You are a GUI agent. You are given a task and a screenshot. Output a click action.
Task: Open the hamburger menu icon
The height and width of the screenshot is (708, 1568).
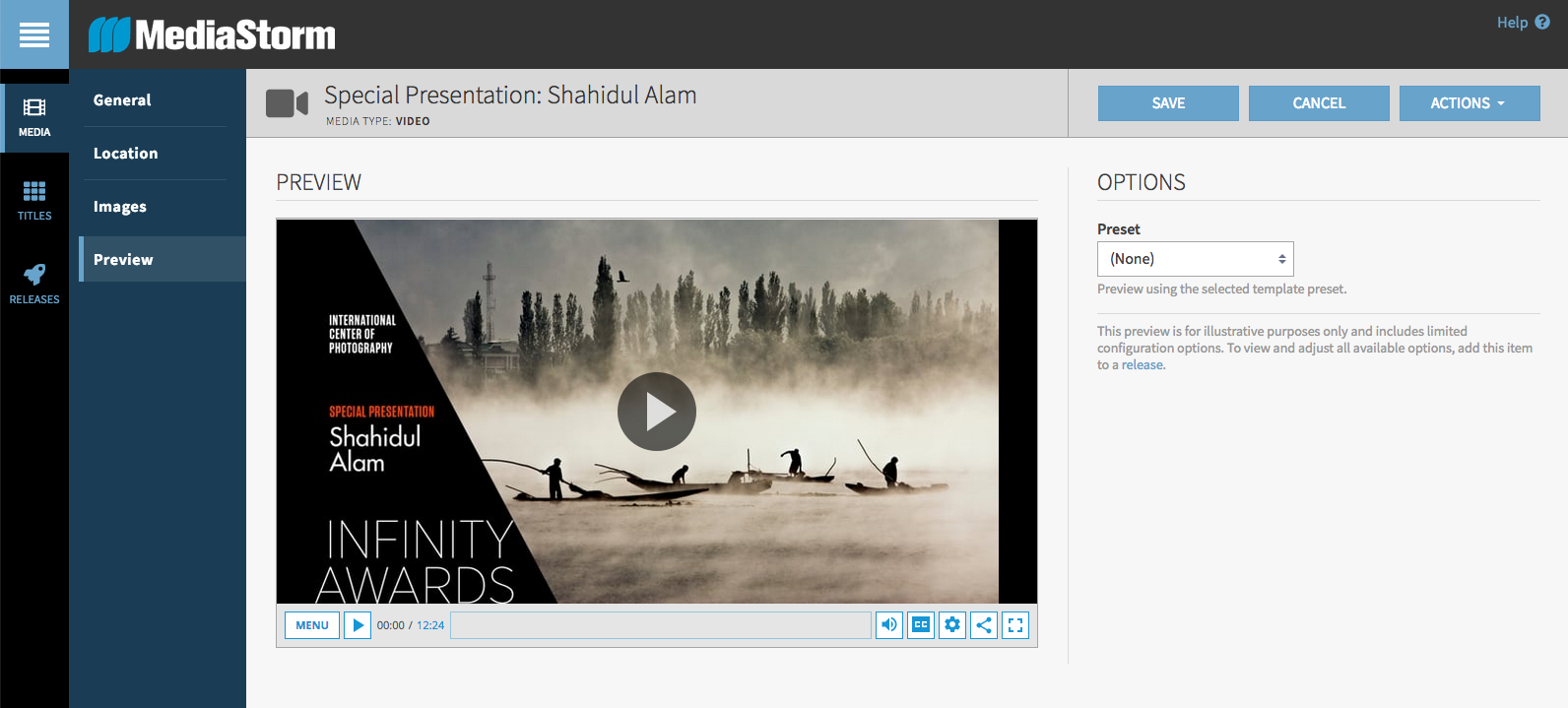point(34,34)
